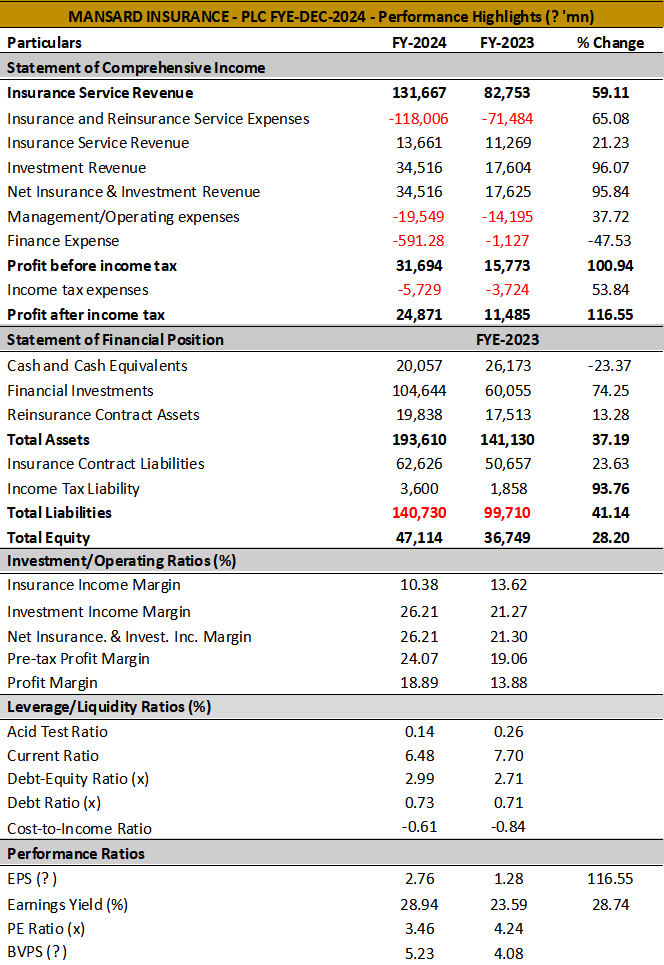Select the red 140,730 cell
The image size is (664, 965).
(419, 513)
